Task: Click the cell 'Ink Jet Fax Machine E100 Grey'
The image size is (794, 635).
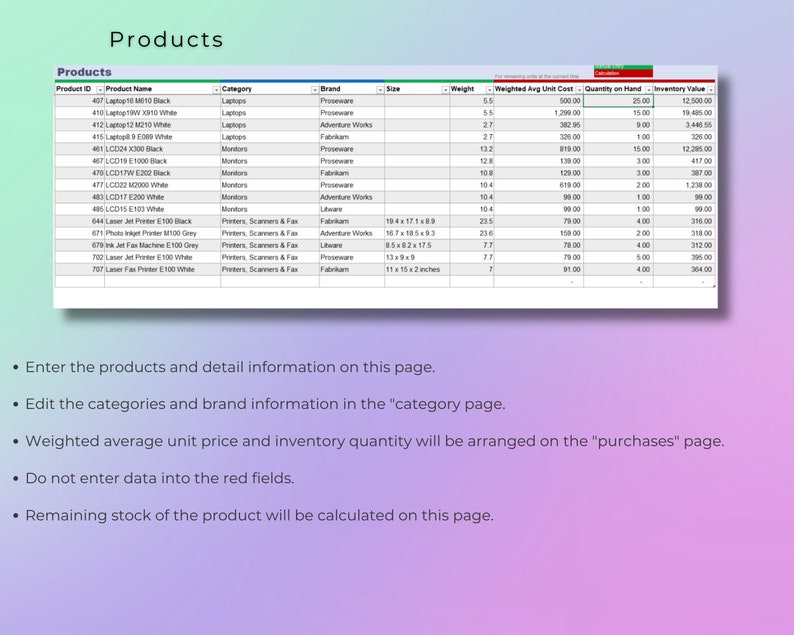Action: (162, 245)
